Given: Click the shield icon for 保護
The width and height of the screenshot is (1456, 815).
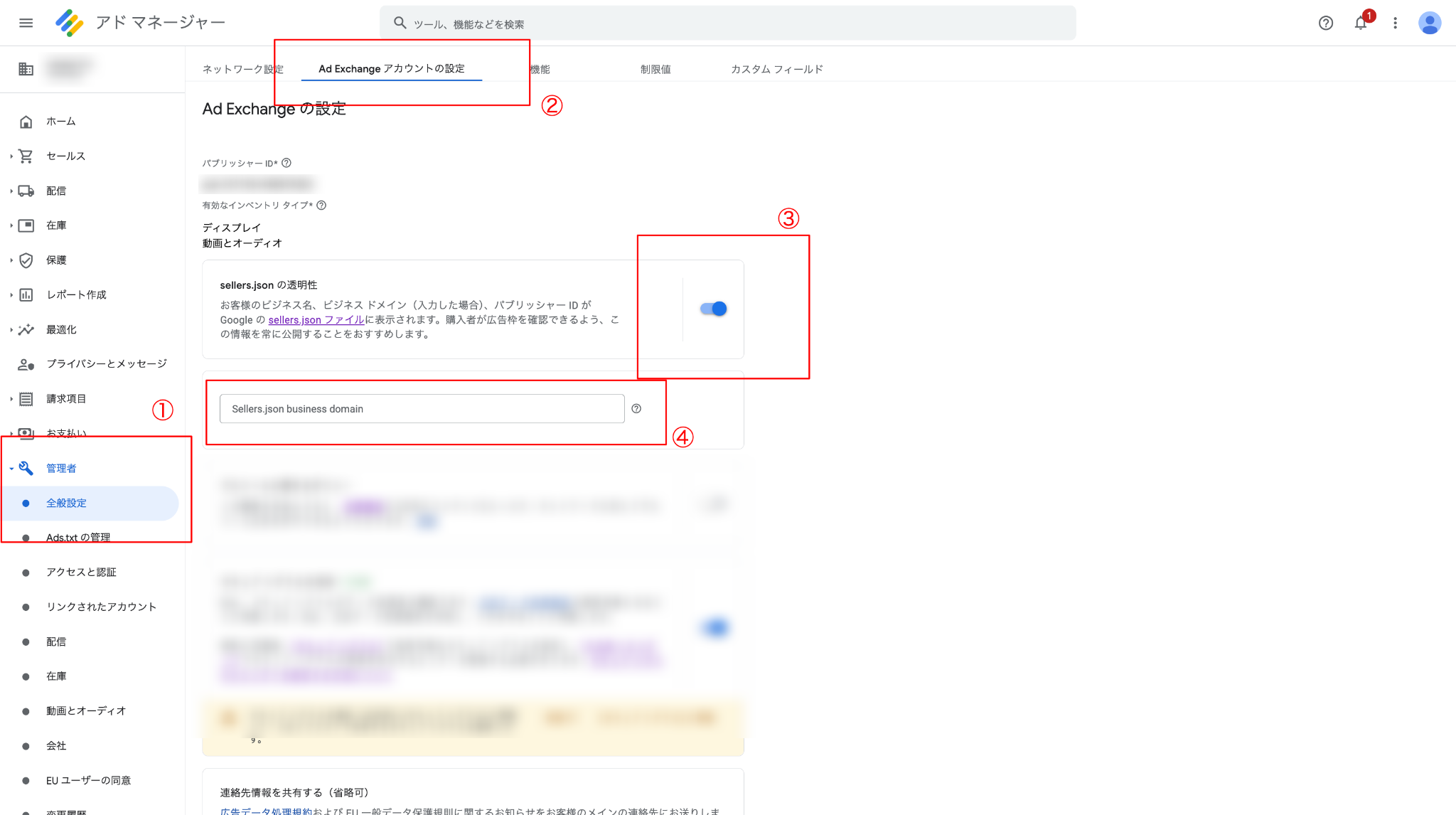Looking at the screenshot, I should [26, 260].
